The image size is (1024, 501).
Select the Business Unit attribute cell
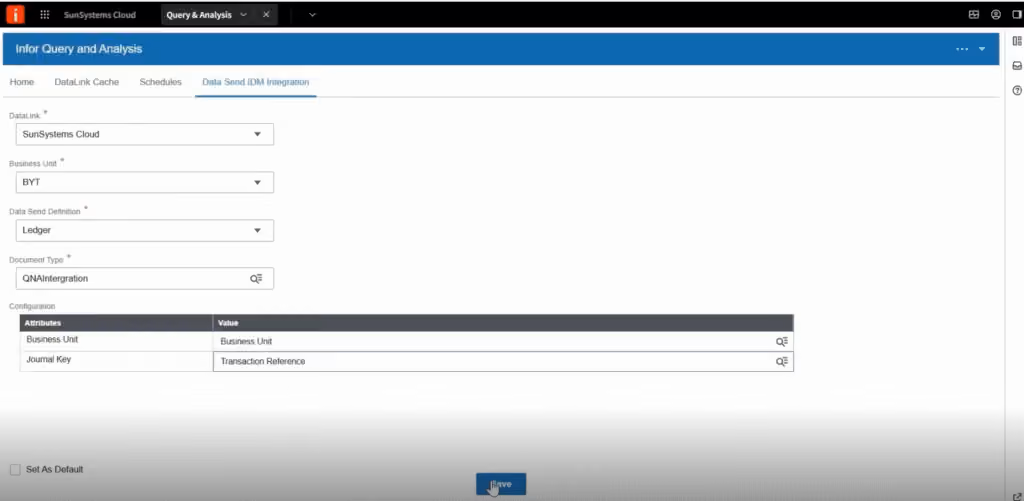116,340
